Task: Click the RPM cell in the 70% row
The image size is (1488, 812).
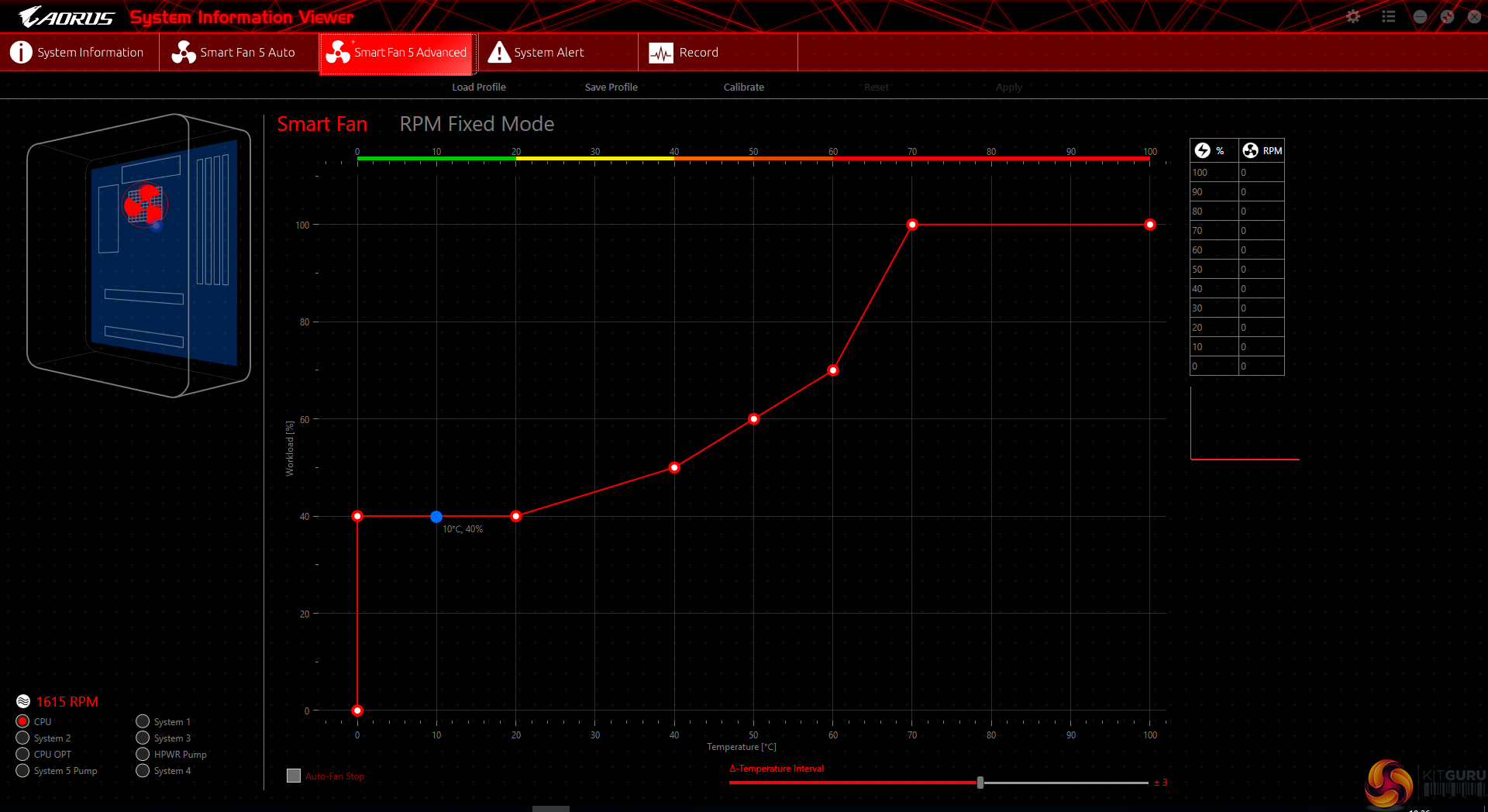Action: (1261, 230)
